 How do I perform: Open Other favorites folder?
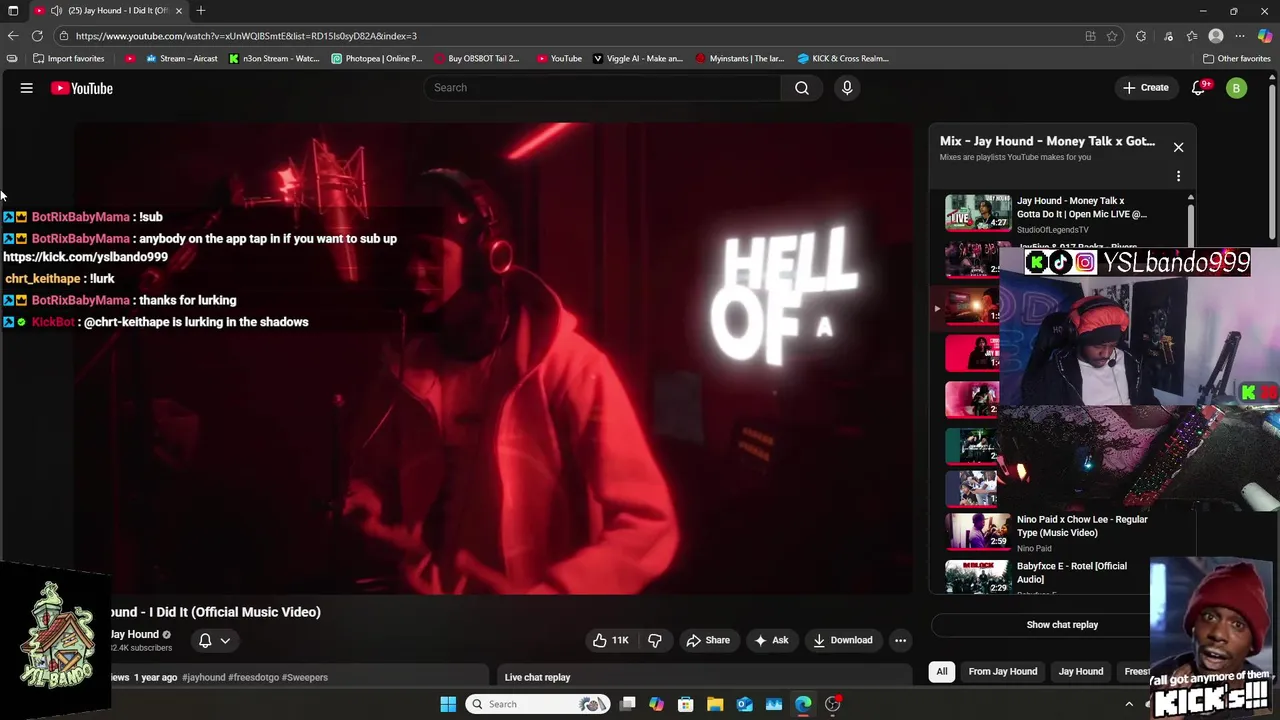point(1237,59)
